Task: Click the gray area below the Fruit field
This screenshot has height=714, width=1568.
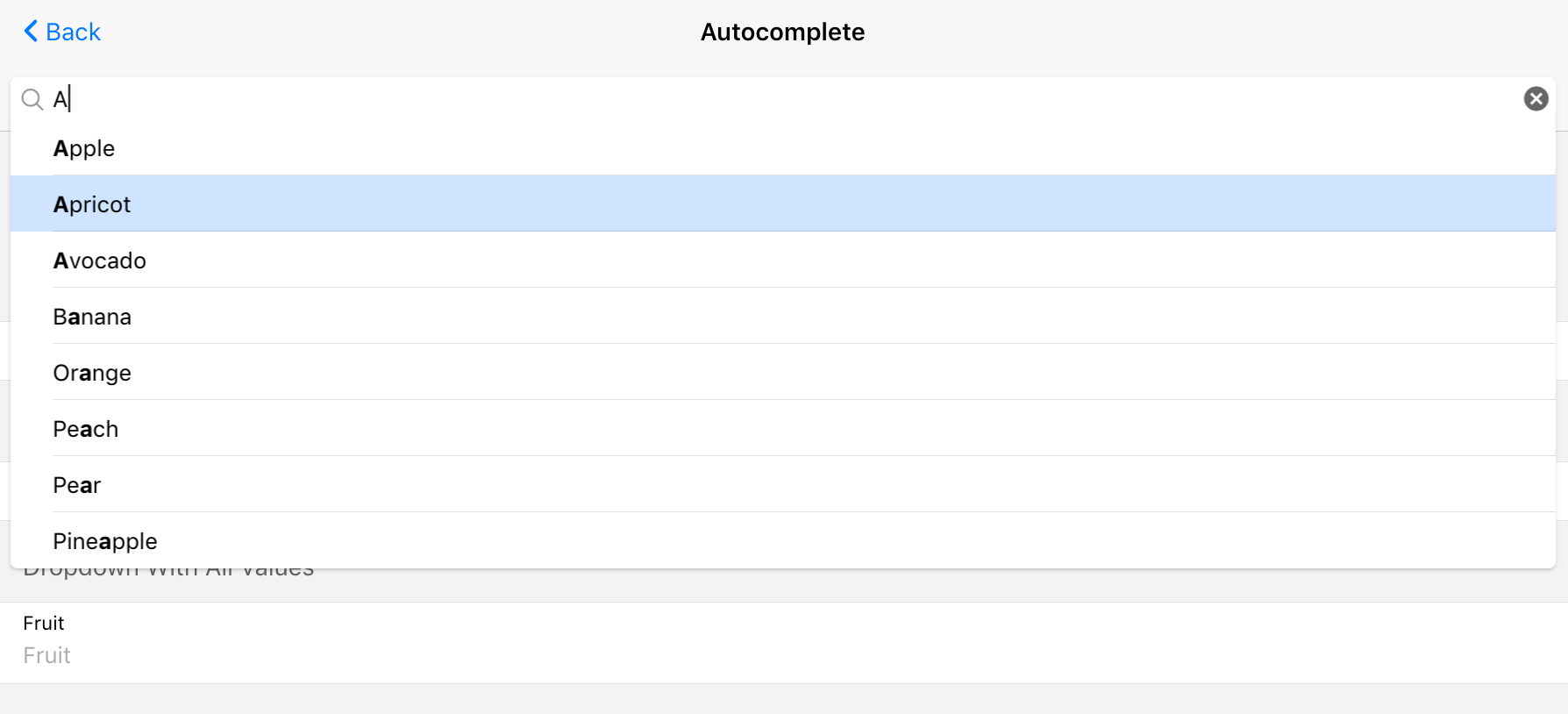Action: tap(784, 699)
